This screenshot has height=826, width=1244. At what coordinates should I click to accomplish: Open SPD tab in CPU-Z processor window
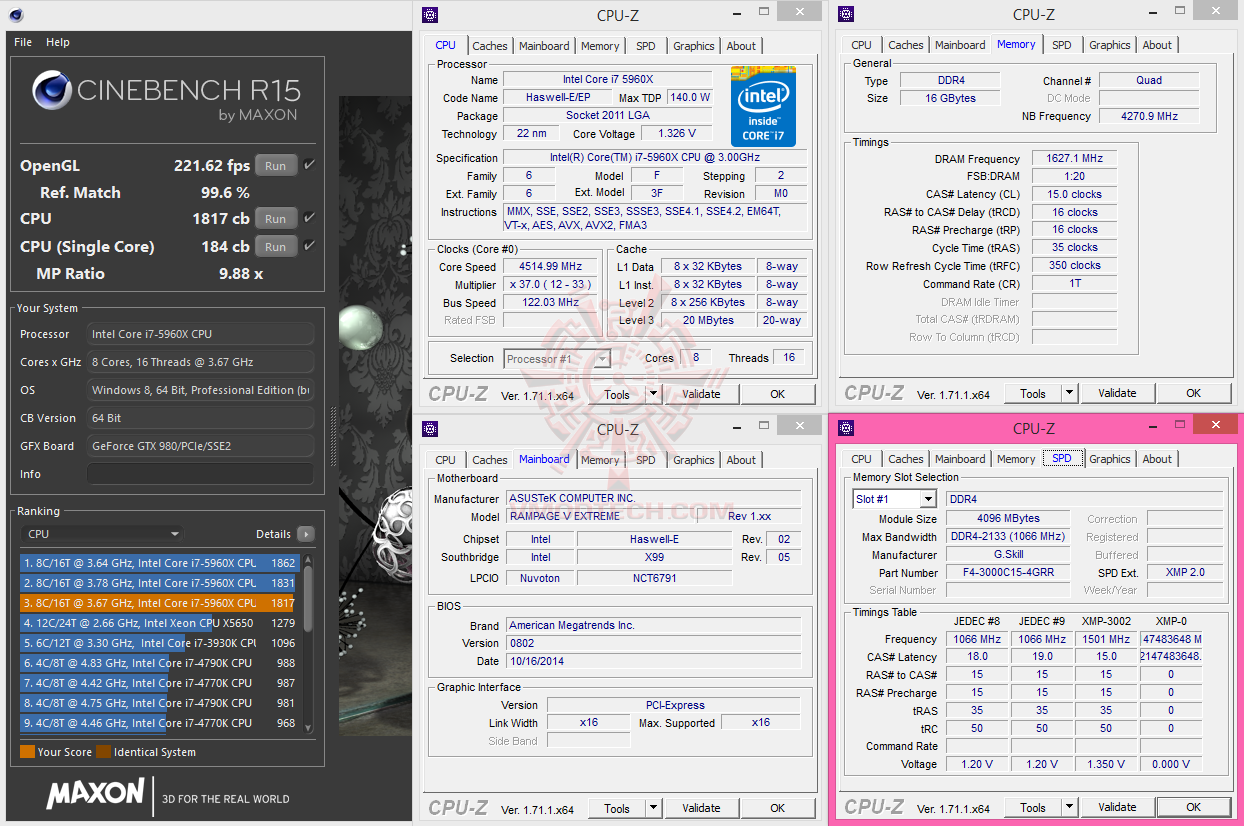(646, 46)
